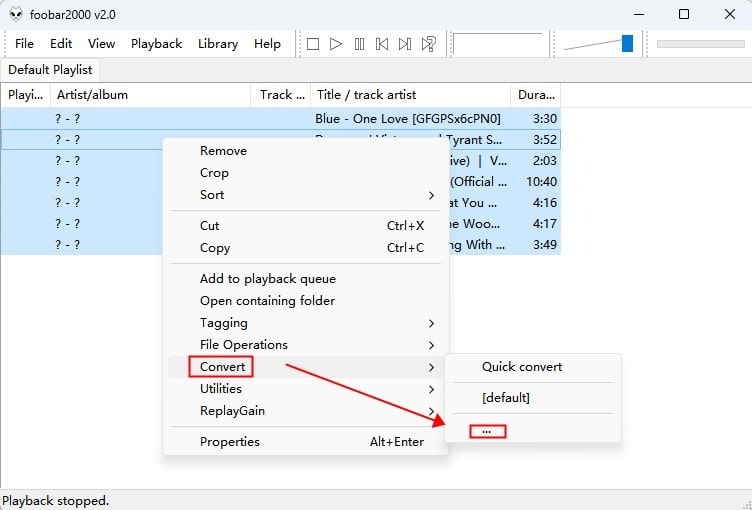The width and height of the screenshot is (752, 510).
Task: Choose Remove from the context menu
Action: [x=305, y=151]
